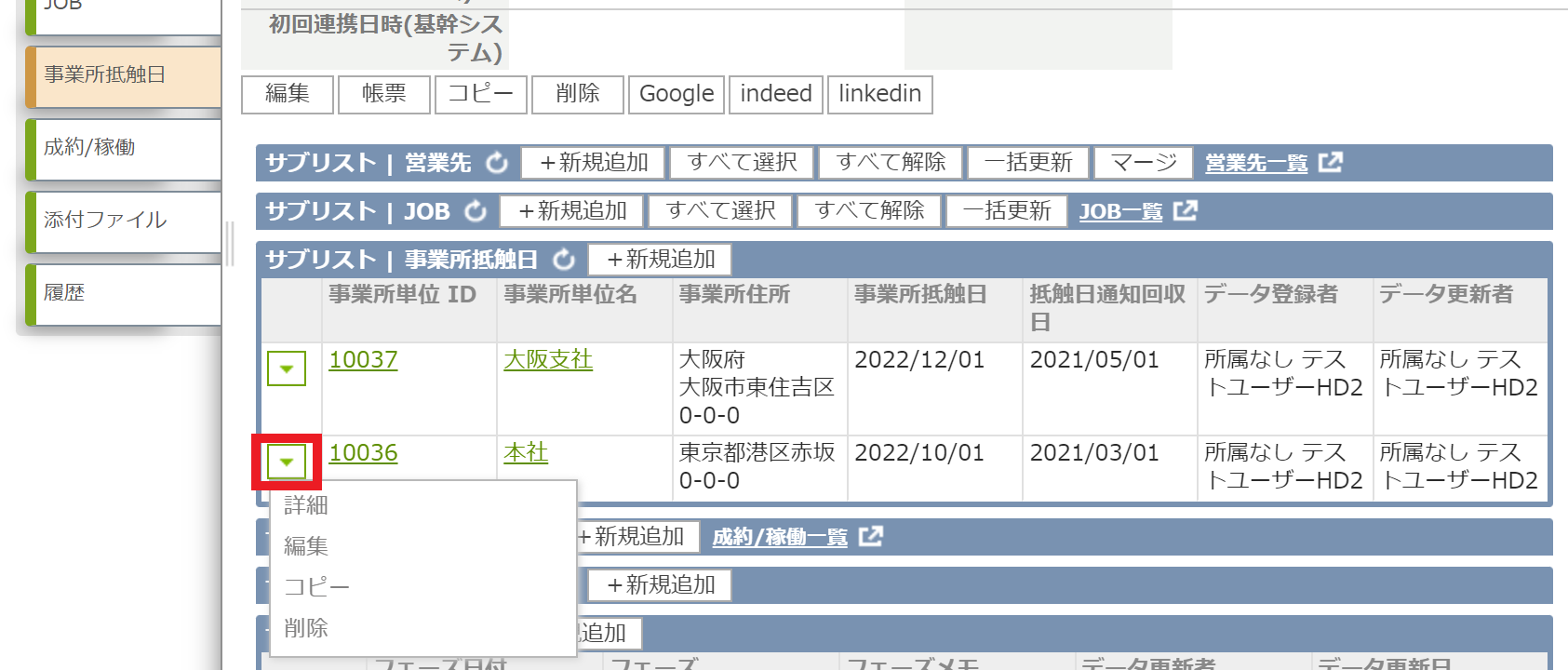Select 削除 in the row dropdown menu
Viewport: 1568px width, 670px height.
[x=306, y=628]
